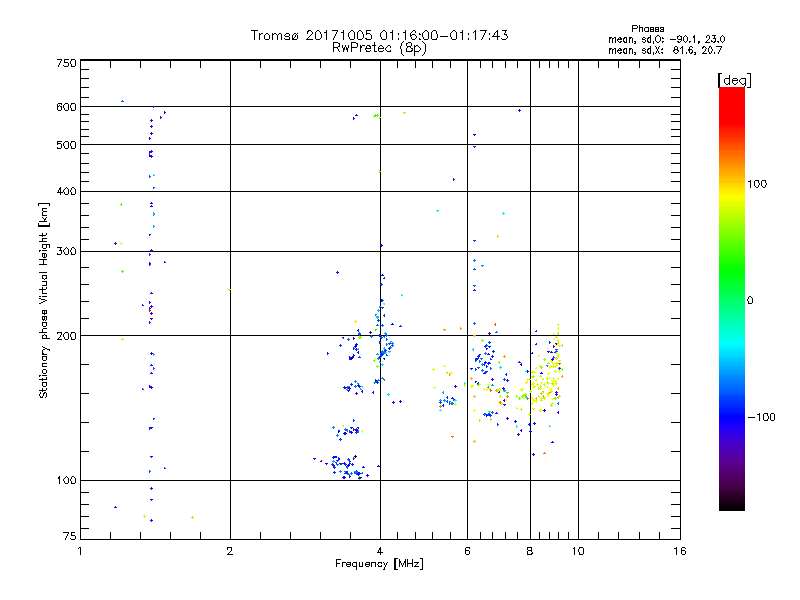This screenshot has width=800, height=600.
Task: Click the y-axis '200' tick label
Action: 66,336
